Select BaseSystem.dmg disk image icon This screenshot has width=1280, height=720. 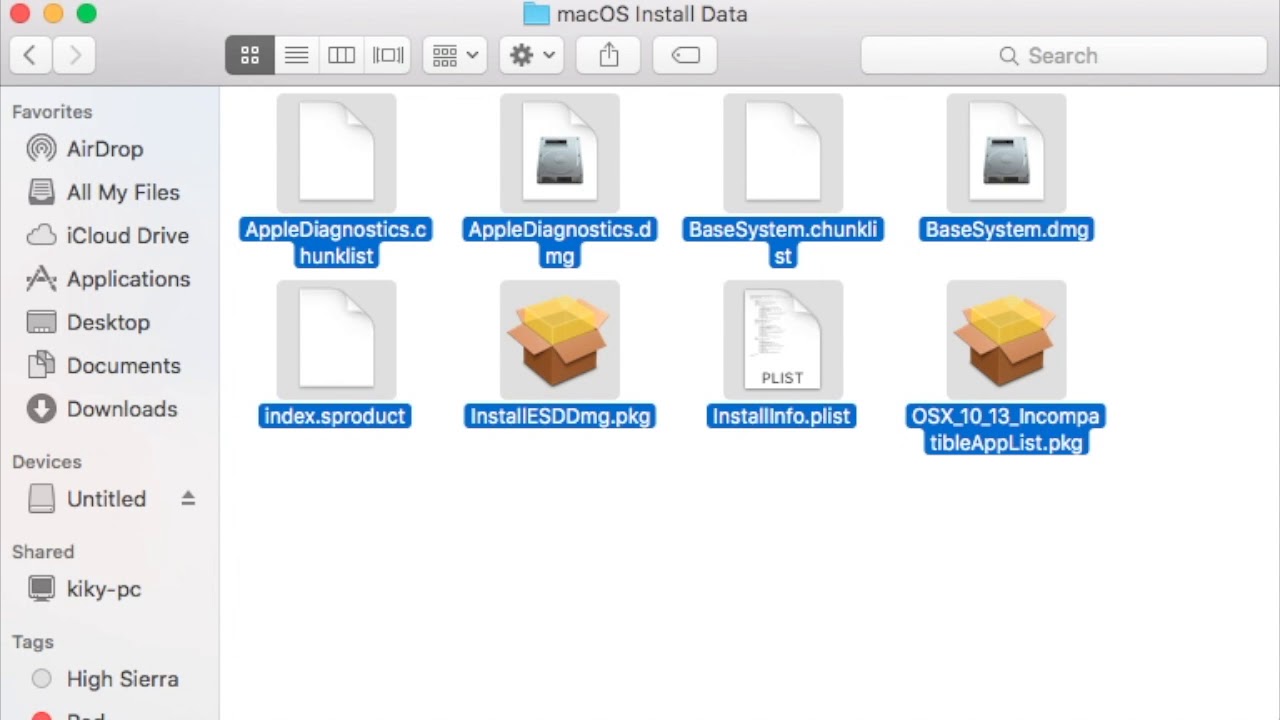click(x=1006, y=153)
